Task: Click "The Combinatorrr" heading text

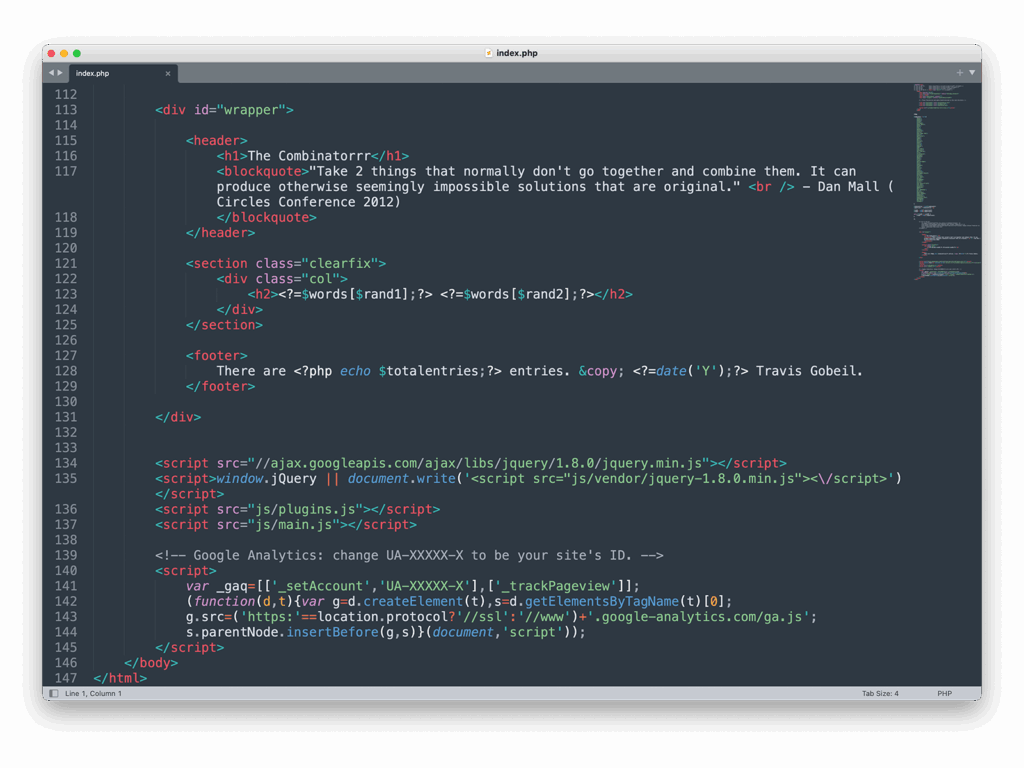Action: point(309,156)
